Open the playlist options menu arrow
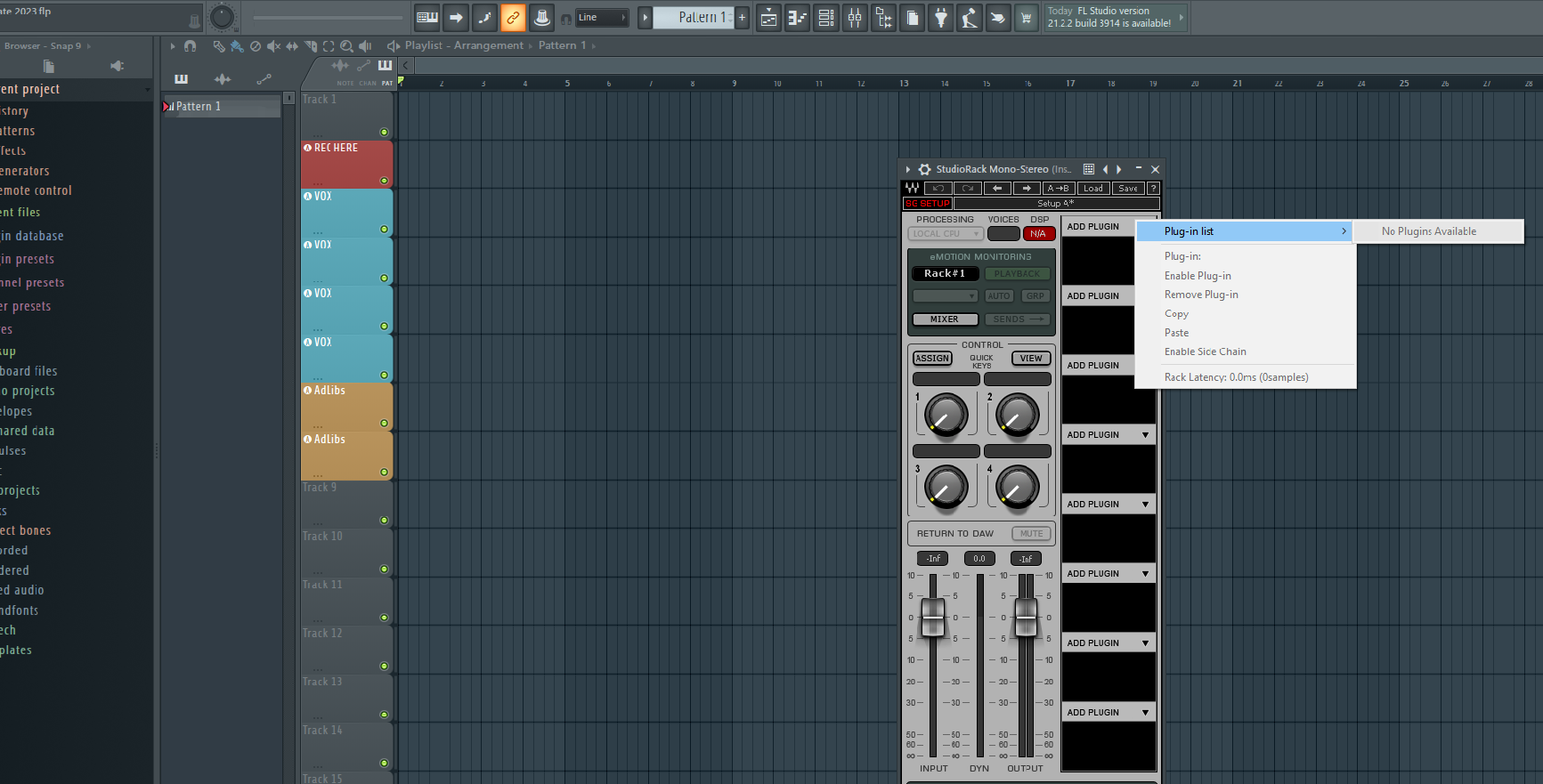 coord(173,45)
